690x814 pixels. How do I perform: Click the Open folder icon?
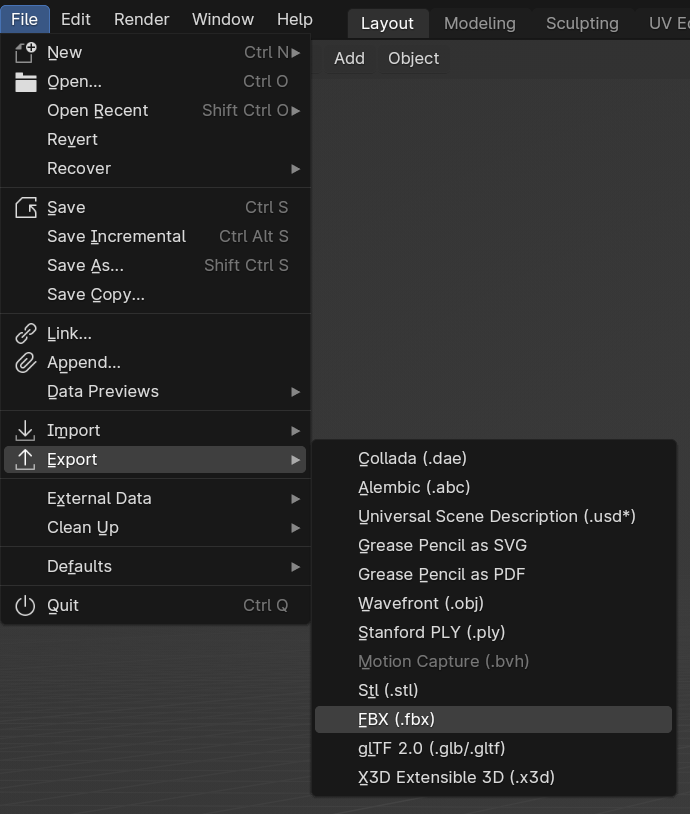(25, 82)
